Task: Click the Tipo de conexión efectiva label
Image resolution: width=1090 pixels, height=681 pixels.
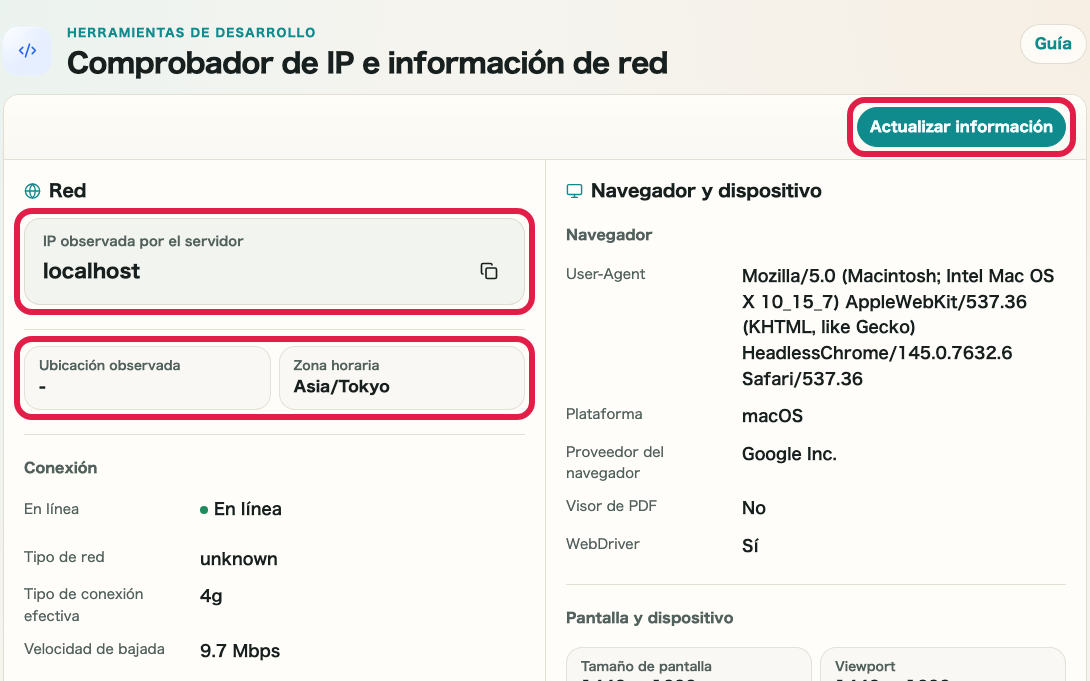Action: click(x=83, y=605)
